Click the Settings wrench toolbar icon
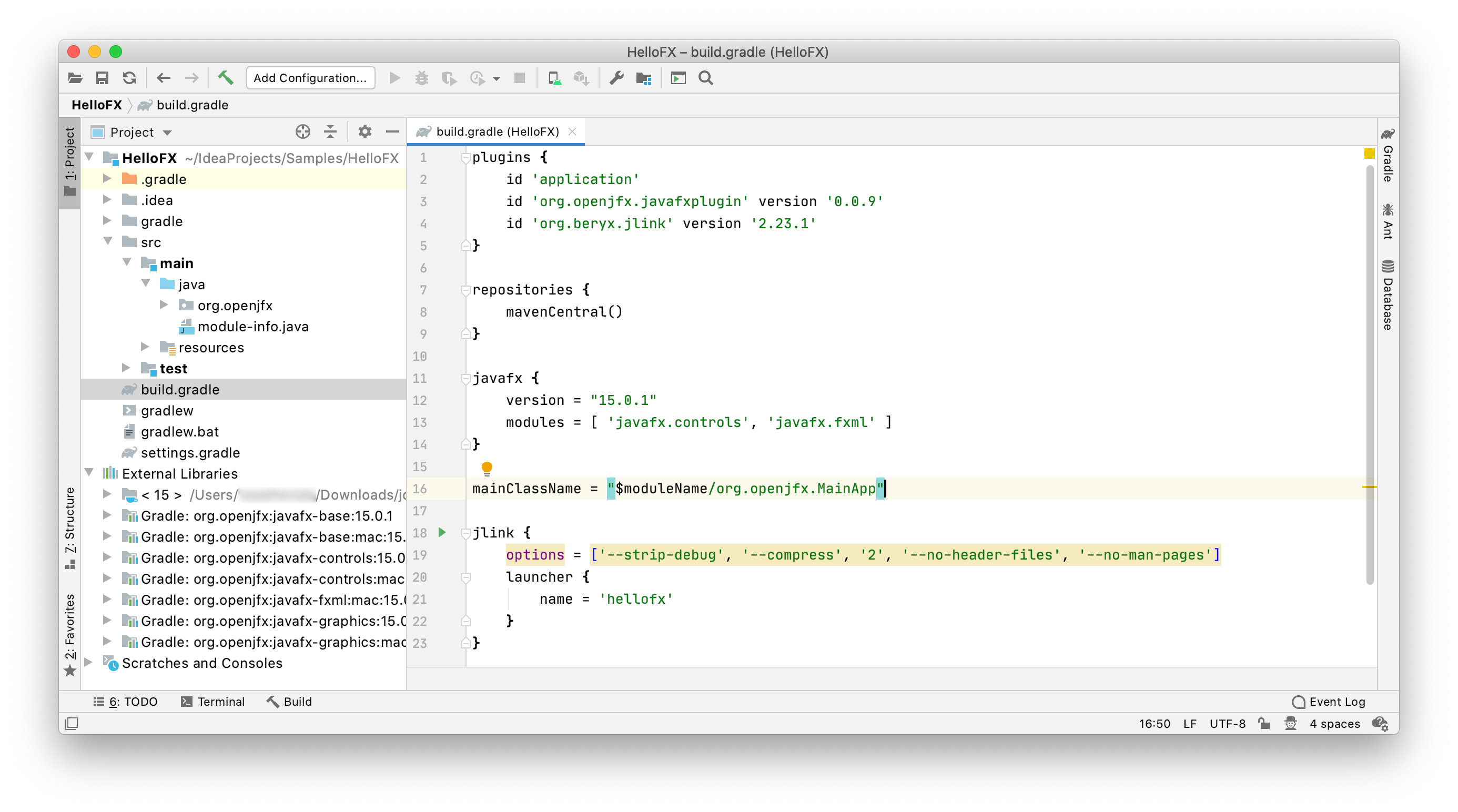 (x=616, y=78)
